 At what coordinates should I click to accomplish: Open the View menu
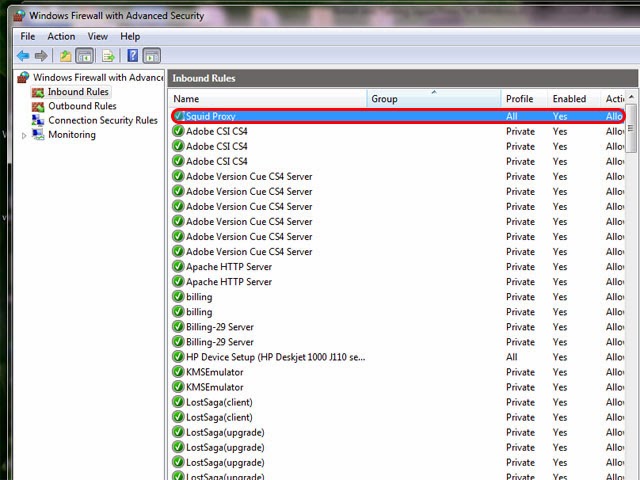tap(98, 36)
